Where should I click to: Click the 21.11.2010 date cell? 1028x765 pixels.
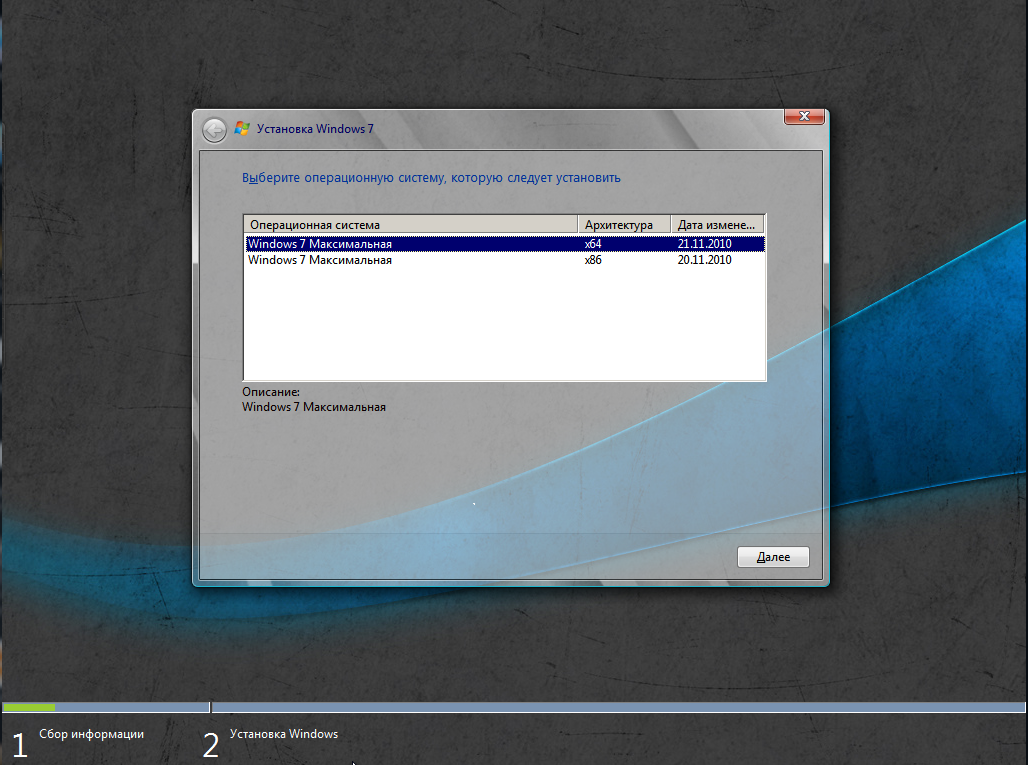(x=705, y=244)
